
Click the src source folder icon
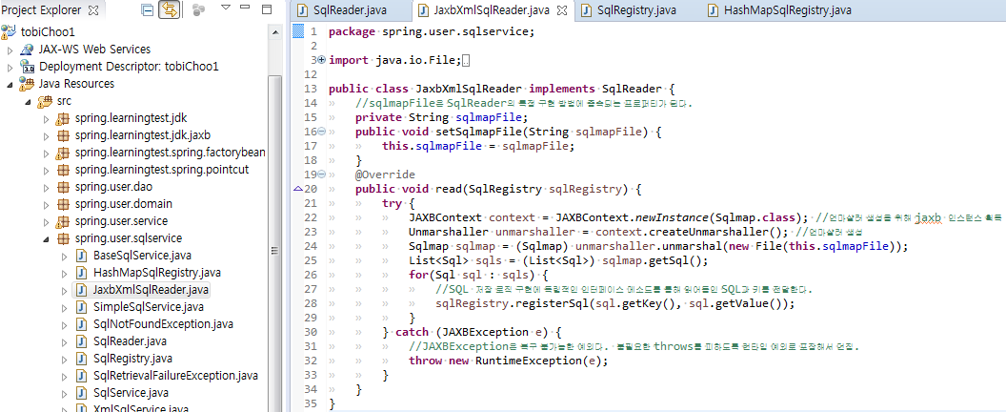[45, 101]
